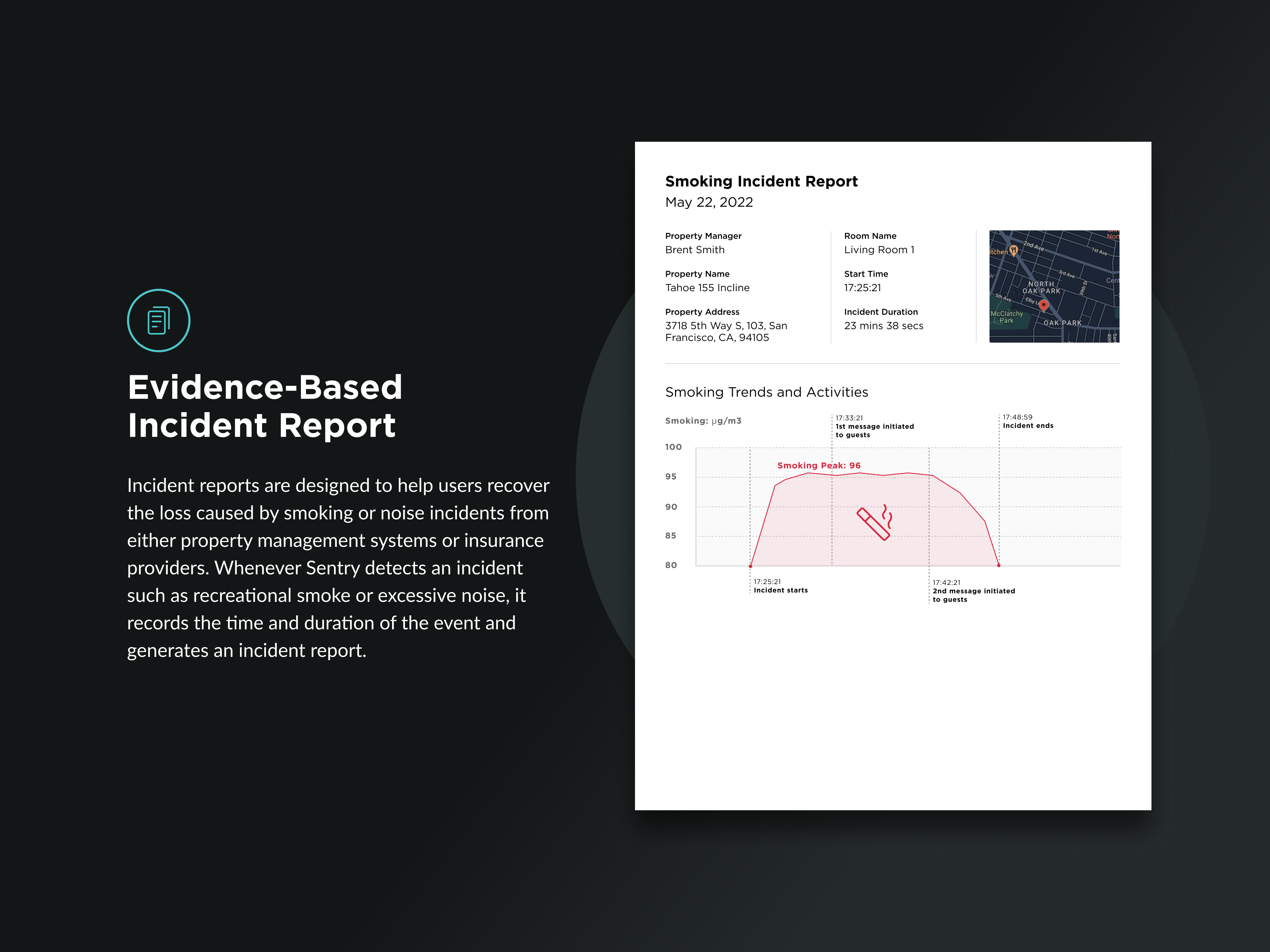This screenshot has height=952, width=1270.
Task: Click the orange restaurant marker on map
Action: (1013, 250)
